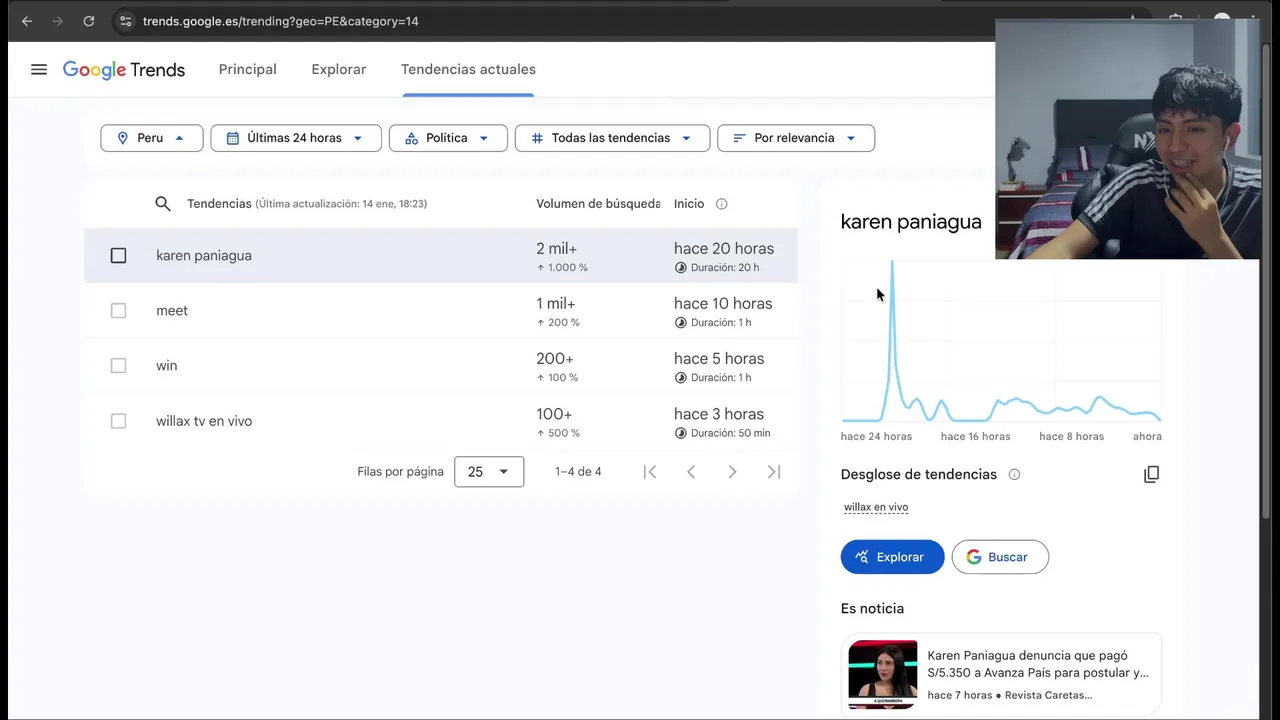Open the Últimas 24 horas time dropdown

point(296,138)
